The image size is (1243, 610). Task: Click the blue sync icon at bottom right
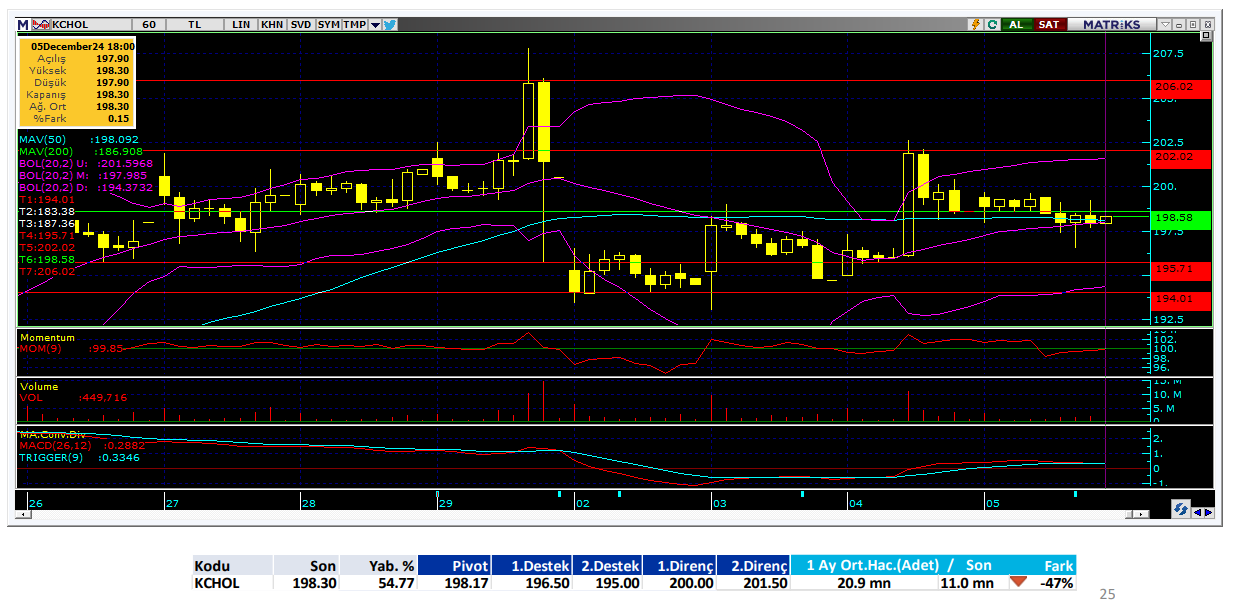[x=1181, y=509]
